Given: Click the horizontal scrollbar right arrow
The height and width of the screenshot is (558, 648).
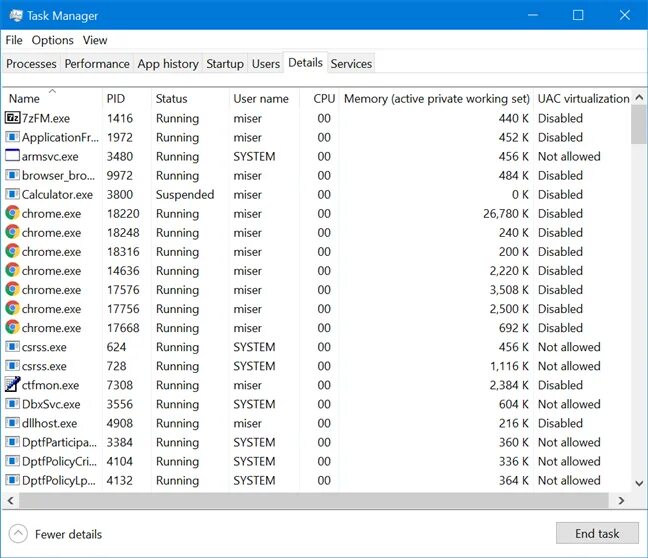Looking at the screenshot, I should point(621,501).
